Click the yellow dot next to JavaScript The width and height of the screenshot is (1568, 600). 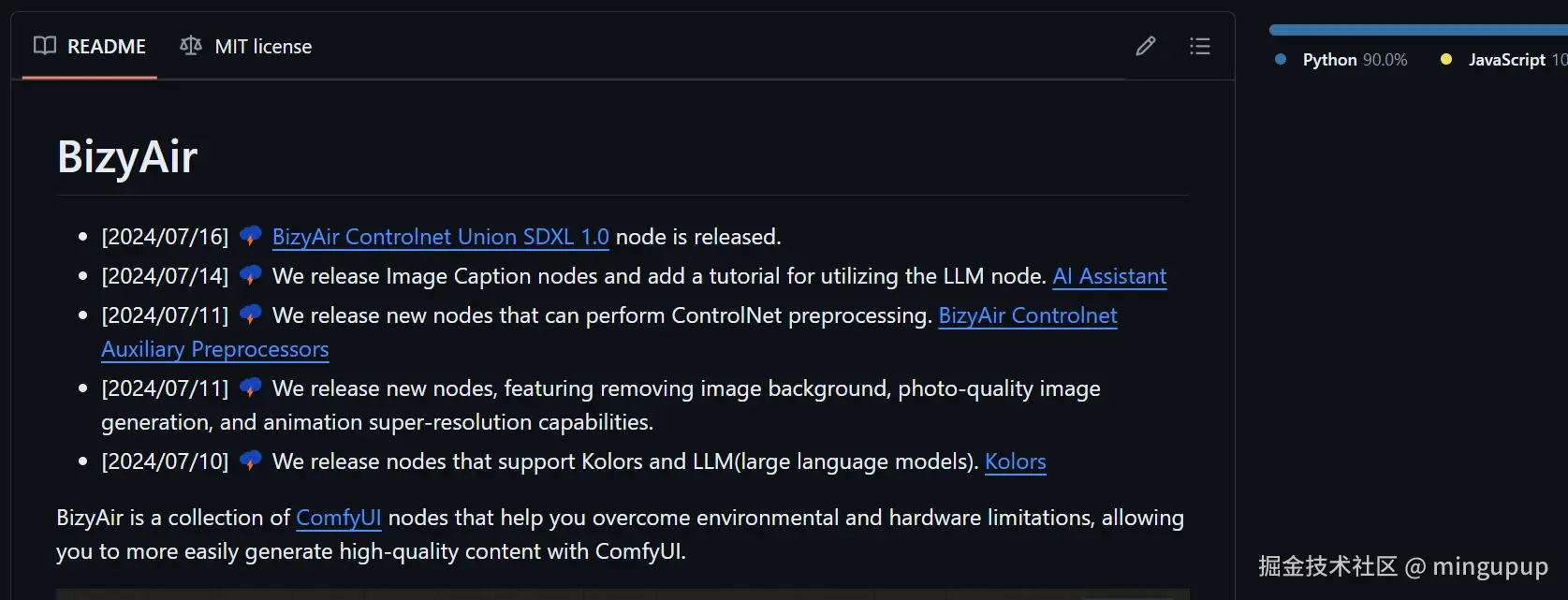pos(1446,59)
